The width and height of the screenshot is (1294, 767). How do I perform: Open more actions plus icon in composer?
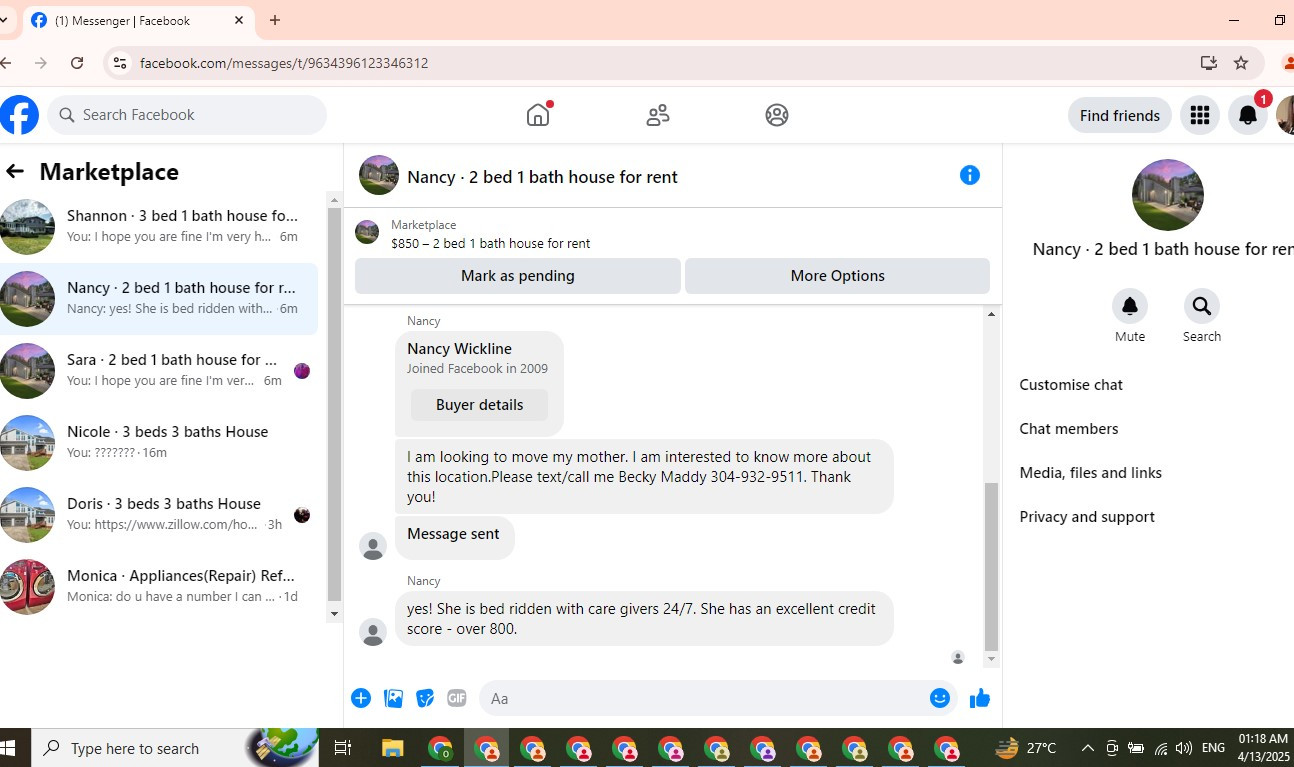click(361, 698)
